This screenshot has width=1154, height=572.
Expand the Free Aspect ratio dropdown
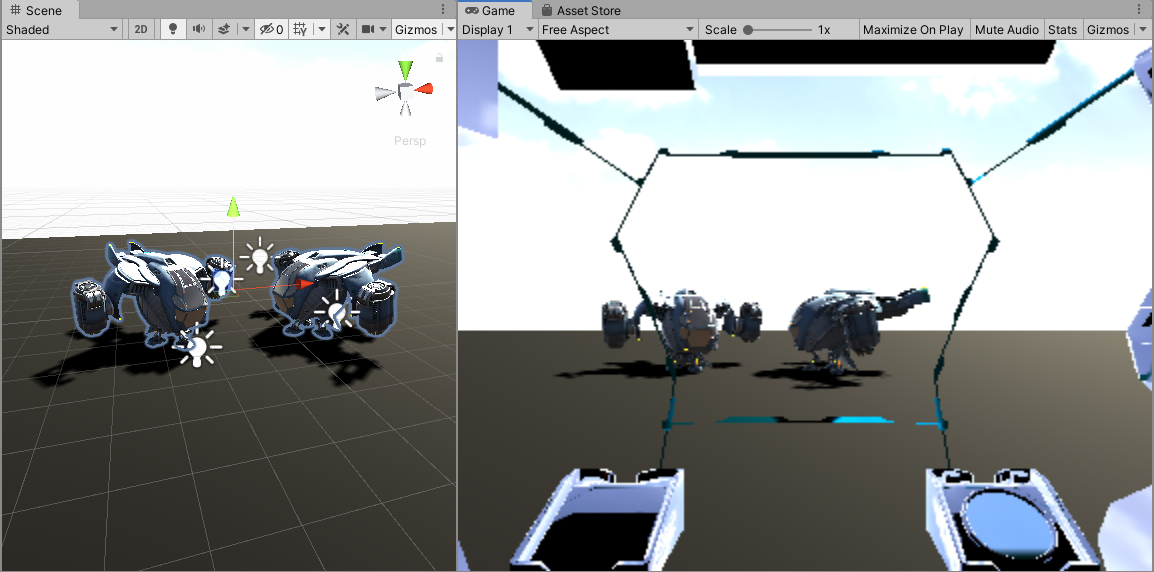coord(617,29)
